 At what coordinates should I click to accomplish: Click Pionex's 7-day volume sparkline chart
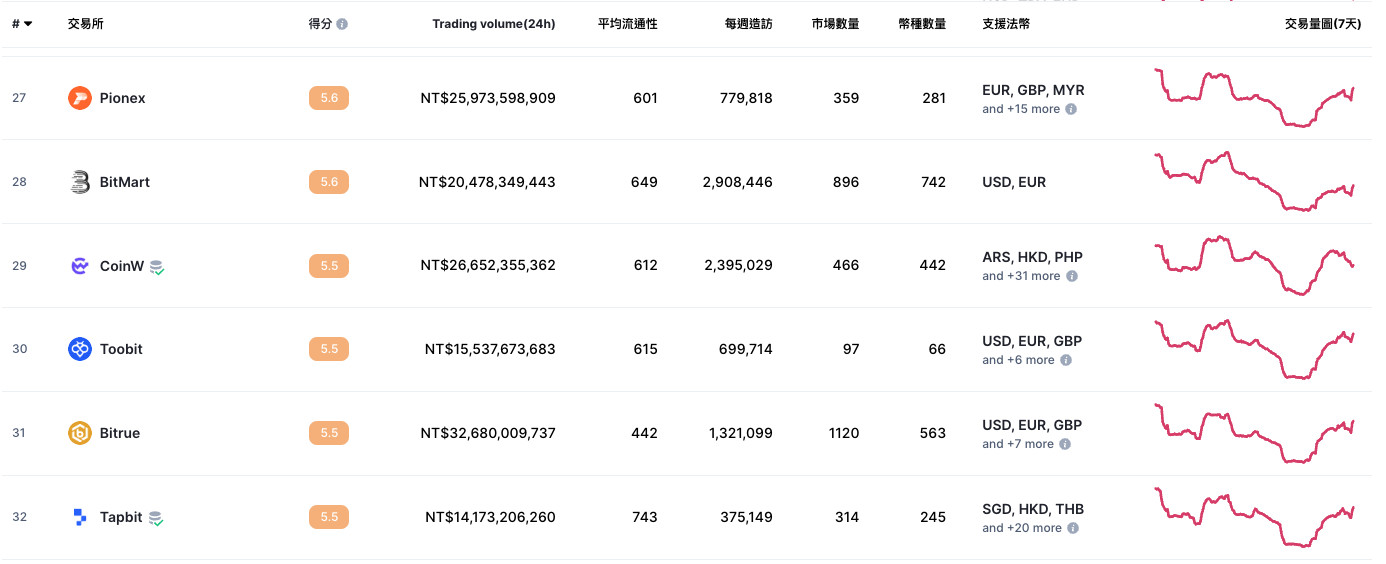click(1254, 98)
